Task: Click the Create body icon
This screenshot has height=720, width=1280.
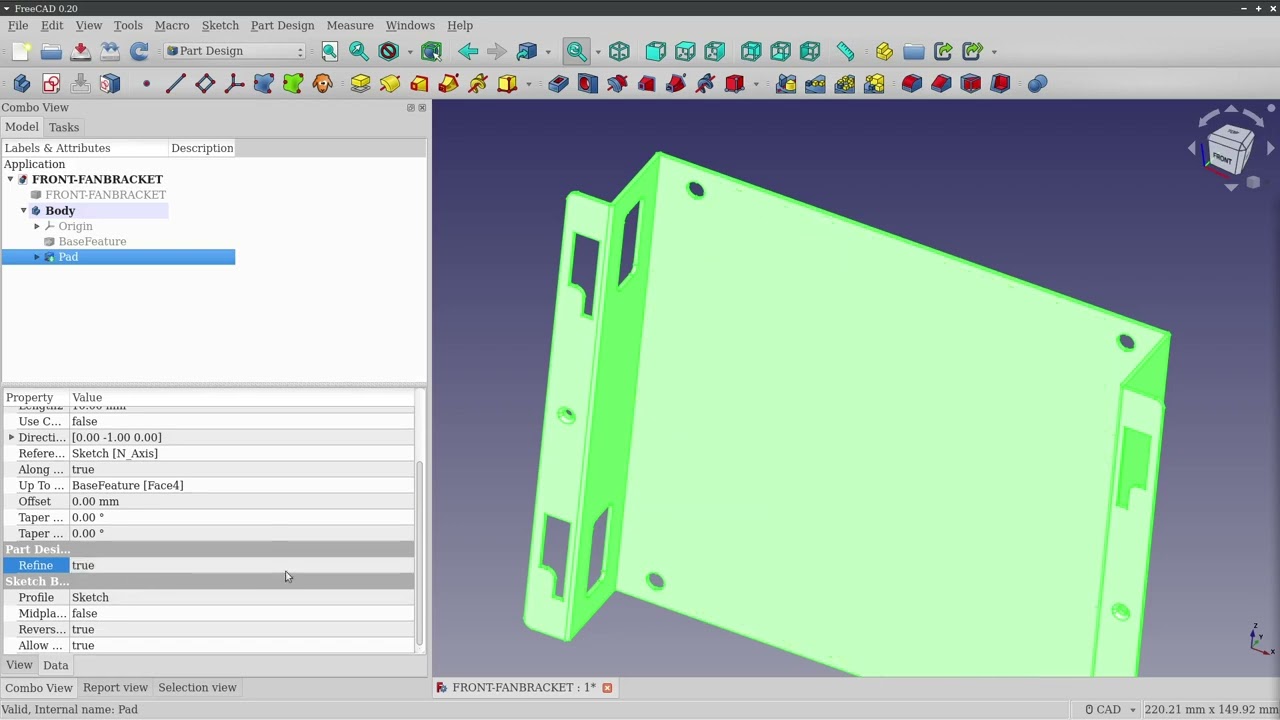Action: click(22, 84)
